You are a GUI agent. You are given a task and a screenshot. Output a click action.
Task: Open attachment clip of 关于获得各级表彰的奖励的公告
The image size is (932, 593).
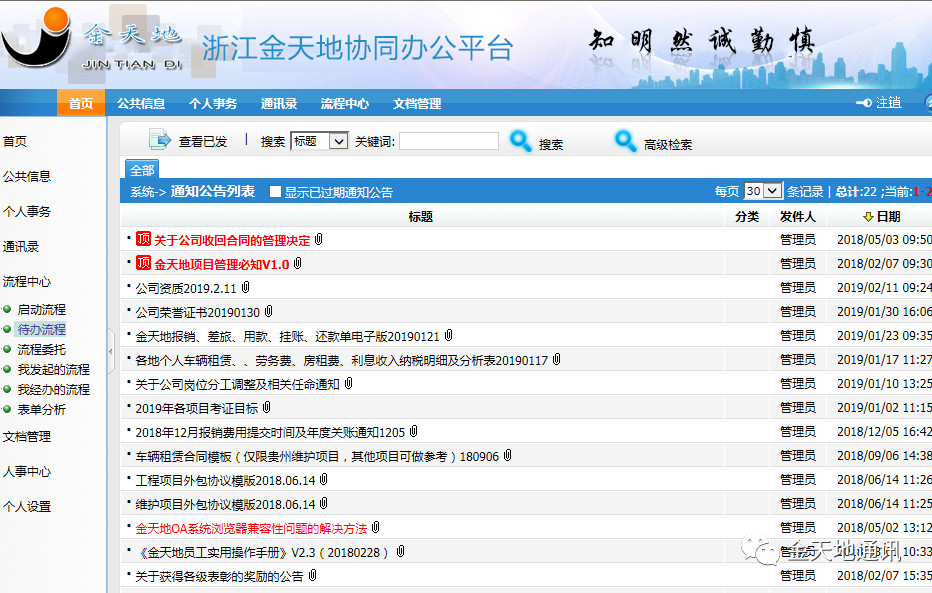tap(313, 575)
